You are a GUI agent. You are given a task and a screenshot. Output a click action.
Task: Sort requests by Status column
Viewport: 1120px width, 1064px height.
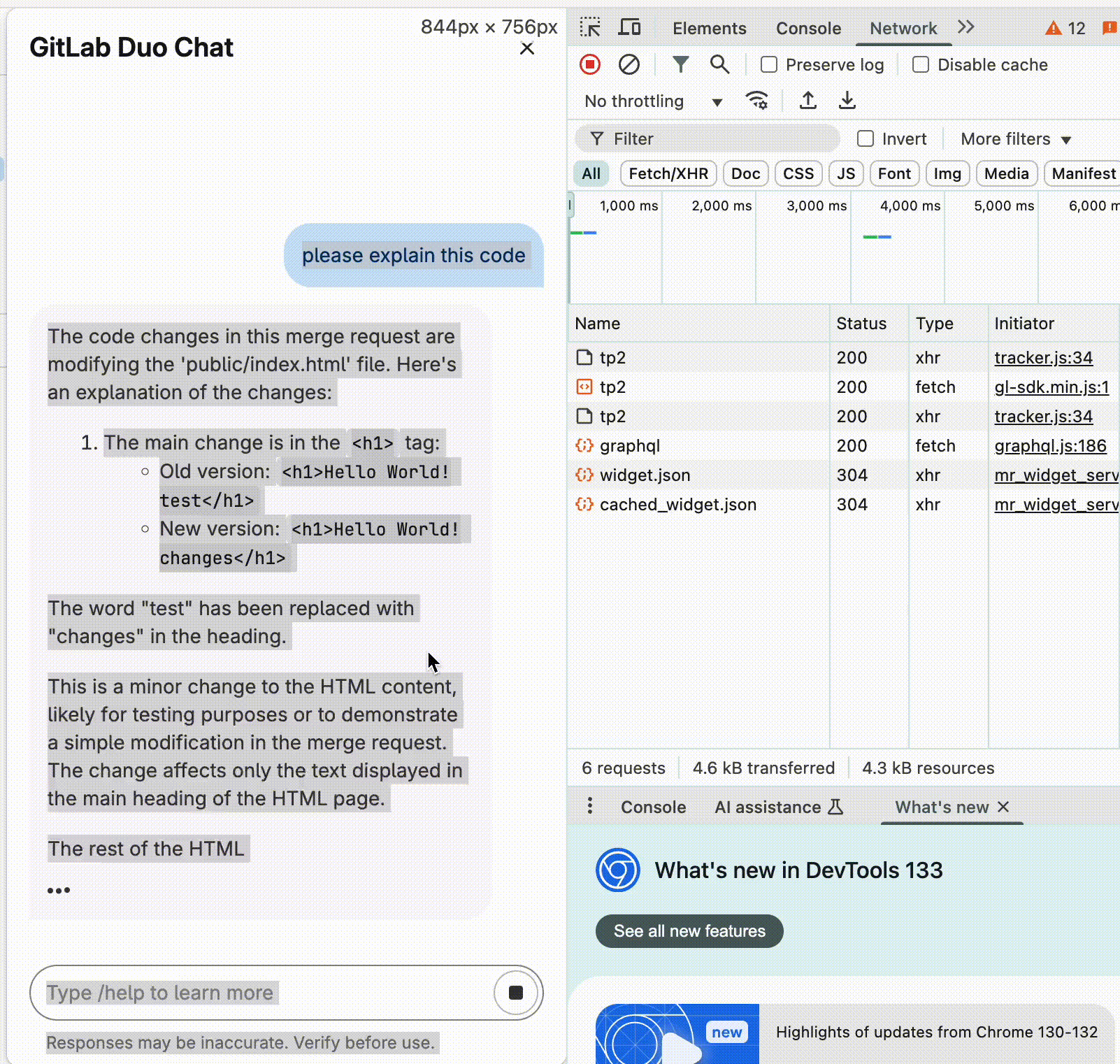click(x=869, y=323)
